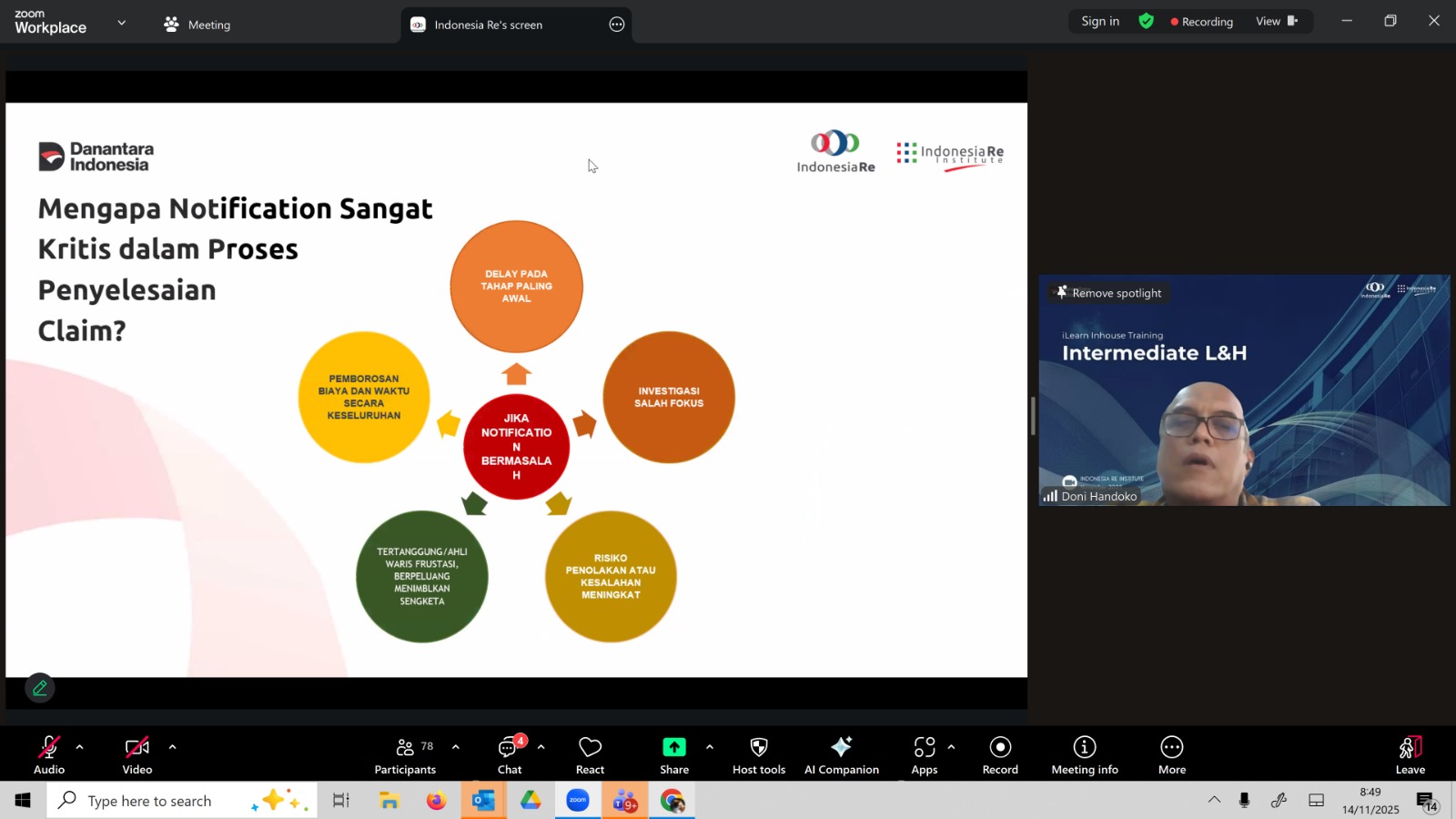Open Host tools shield icon

pos(758,755)
